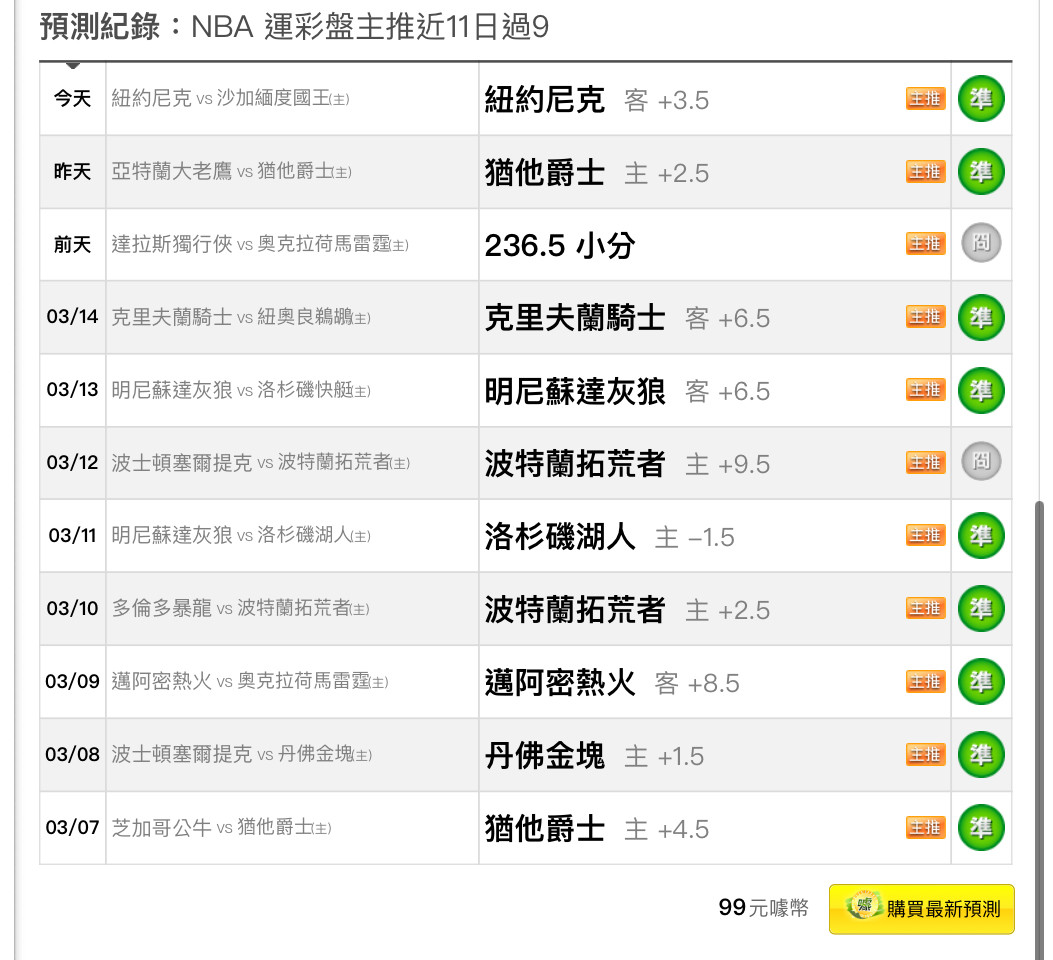Open matchup 邁阿密熱火 vs 奧克拉荷馬雷霆
Image resolution: width=1053 pixels, height=960 pixels.
(x=250, y=681)
